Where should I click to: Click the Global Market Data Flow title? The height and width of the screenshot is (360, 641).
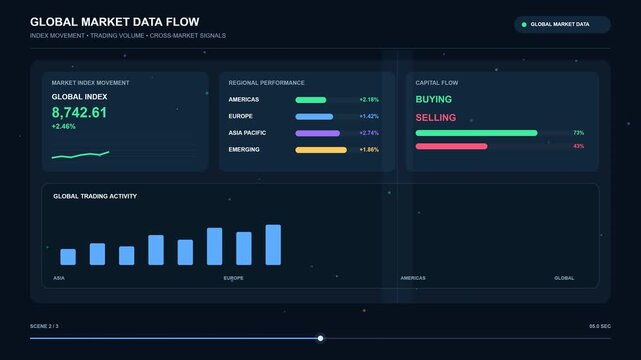tap(114, 22)
